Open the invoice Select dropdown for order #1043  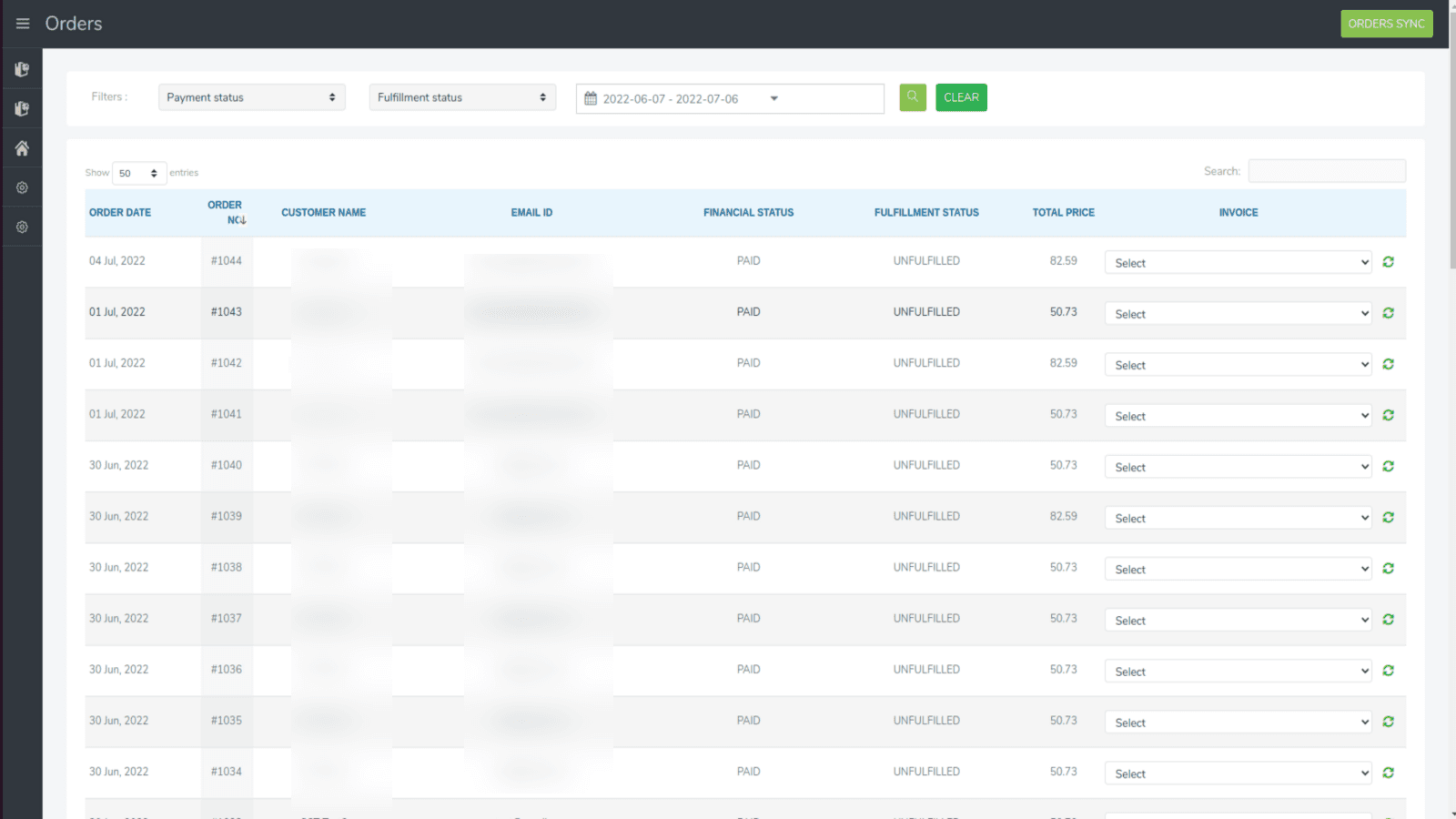1237,312
